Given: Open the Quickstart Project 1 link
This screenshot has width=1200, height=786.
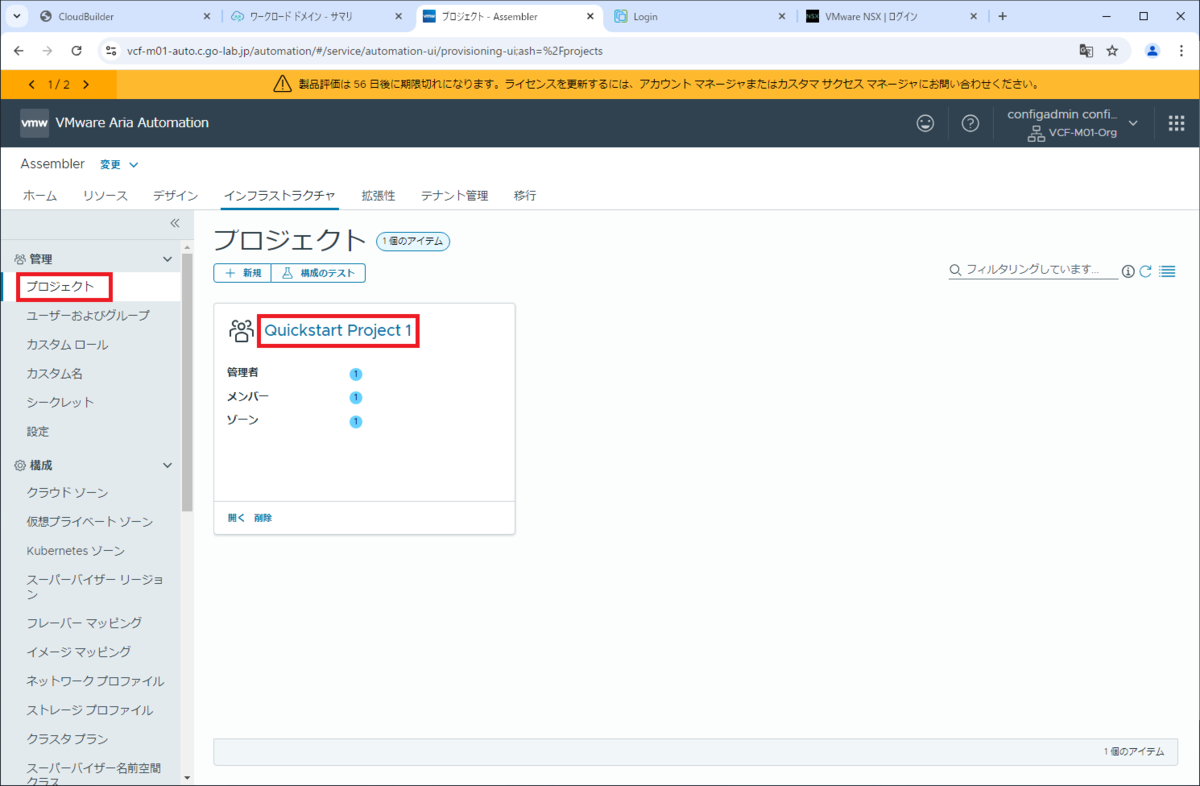Looking at the screenshot, I should (x=338, y=331).
